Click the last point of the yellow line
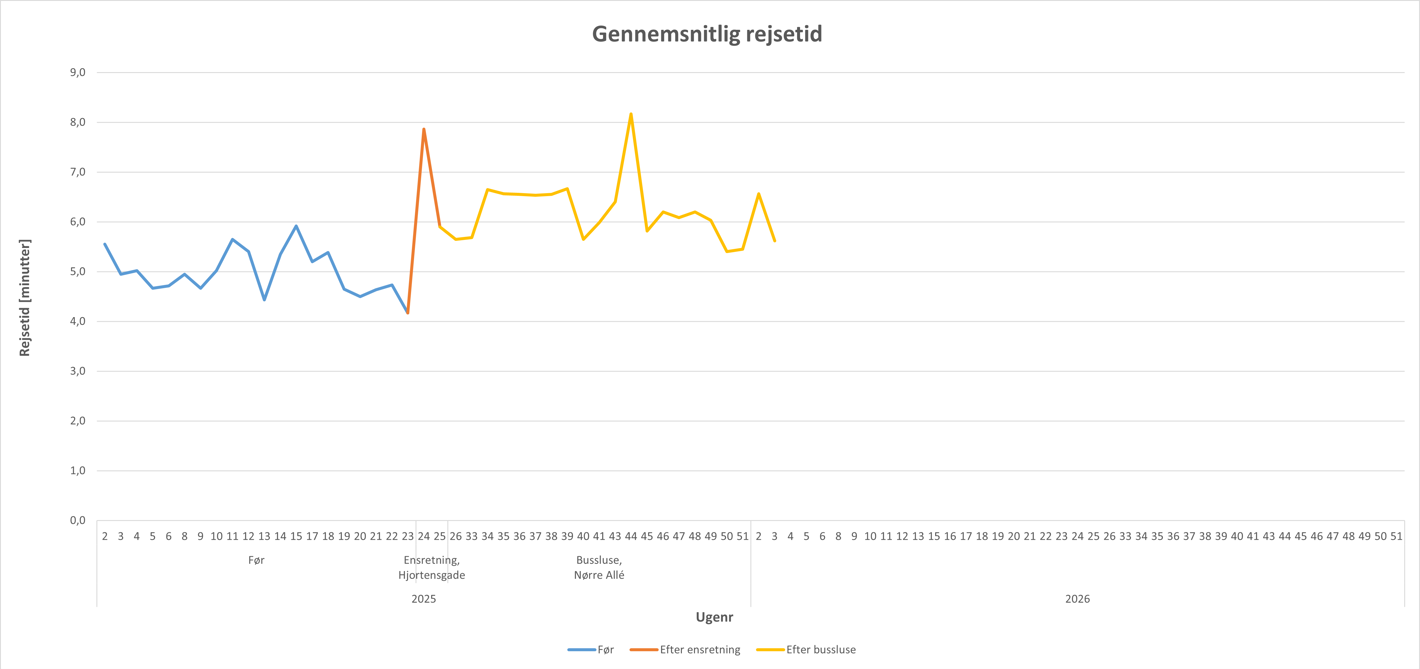The height and width of the screenshot is (669, 1420). [x=774, y=241]
